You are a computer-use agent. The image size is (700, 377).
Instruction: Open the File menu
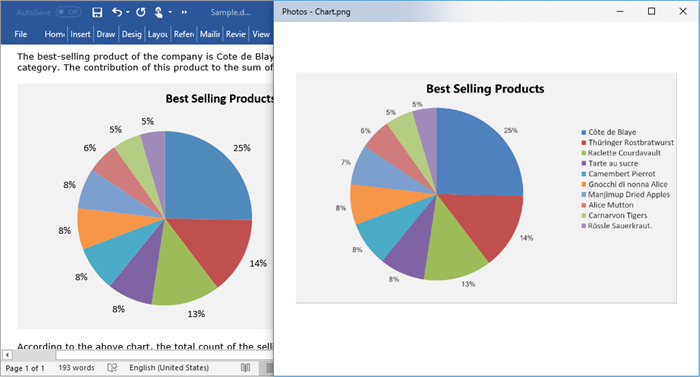tap(21, 34)
